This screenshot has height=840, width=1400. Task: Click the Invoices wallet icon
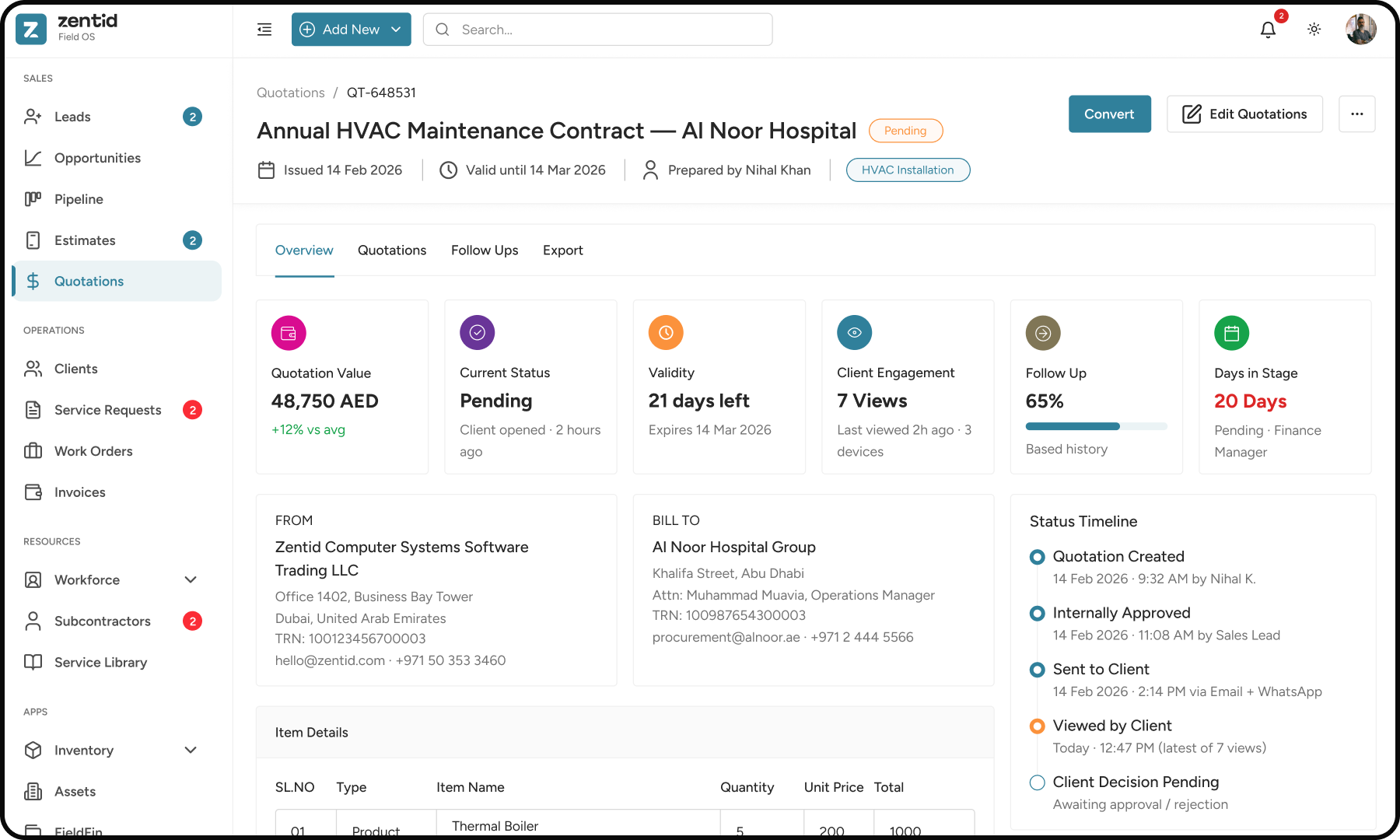click(33, 492)
